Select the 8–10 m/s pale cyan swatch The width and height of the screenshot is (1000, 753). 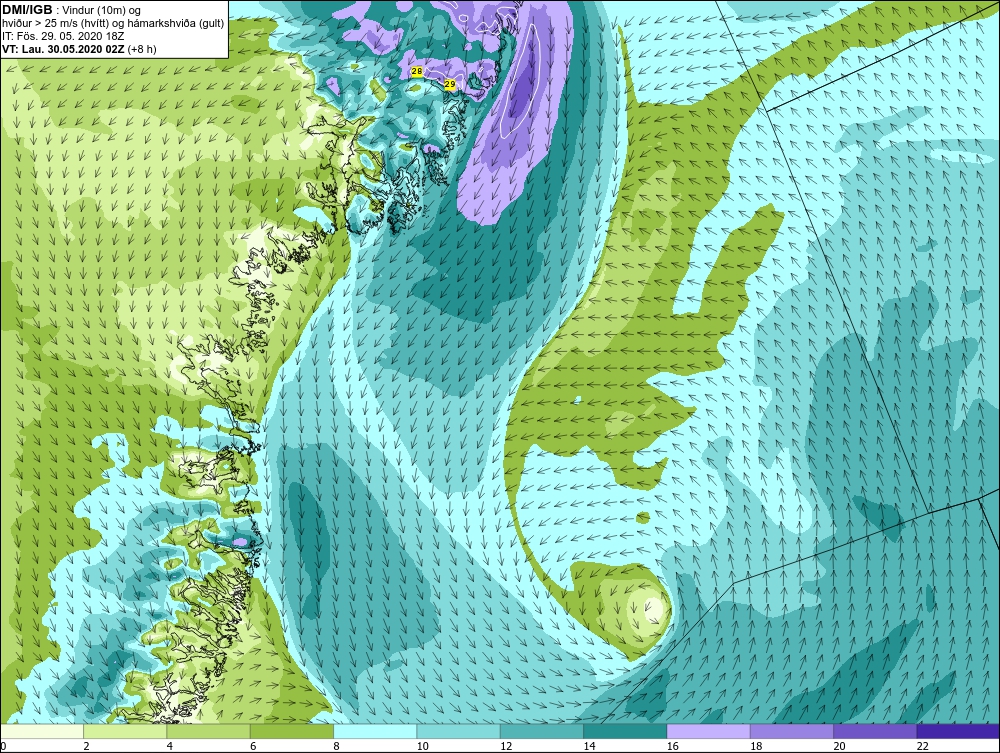375,731
